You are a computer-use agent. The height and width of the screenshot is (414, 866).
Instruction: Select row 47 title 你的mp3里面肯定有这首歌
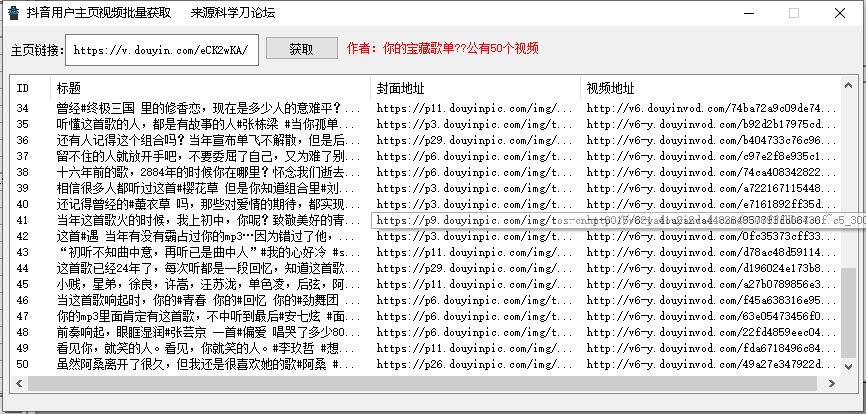click(x=208, y=317)
